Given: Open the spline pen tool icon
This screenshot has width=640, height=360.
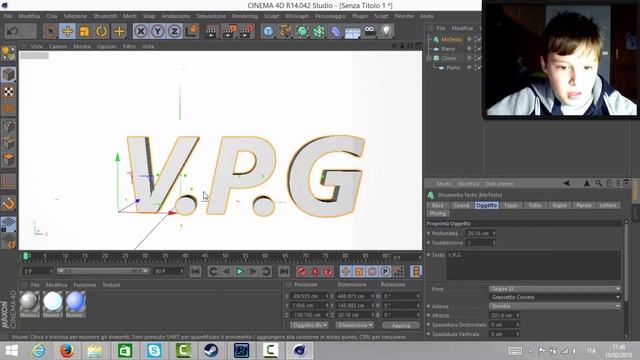Looking at the screenshot, I should 285,31.
